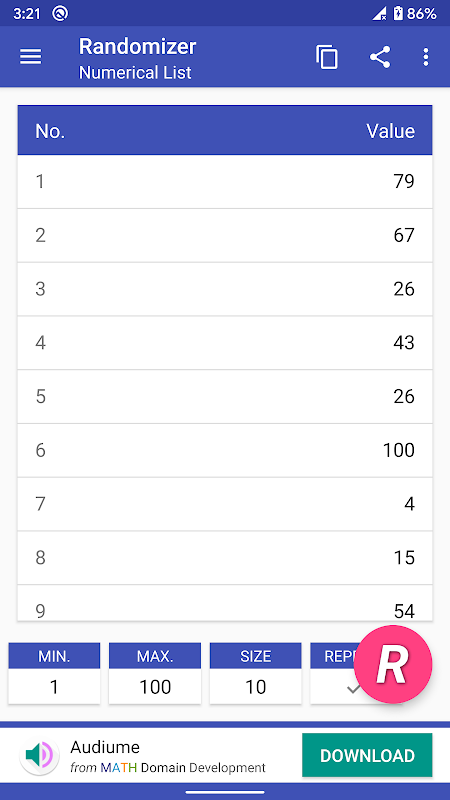Open the Audiume ad title link
The image size is (450, 800).
[x=105, y=747]
